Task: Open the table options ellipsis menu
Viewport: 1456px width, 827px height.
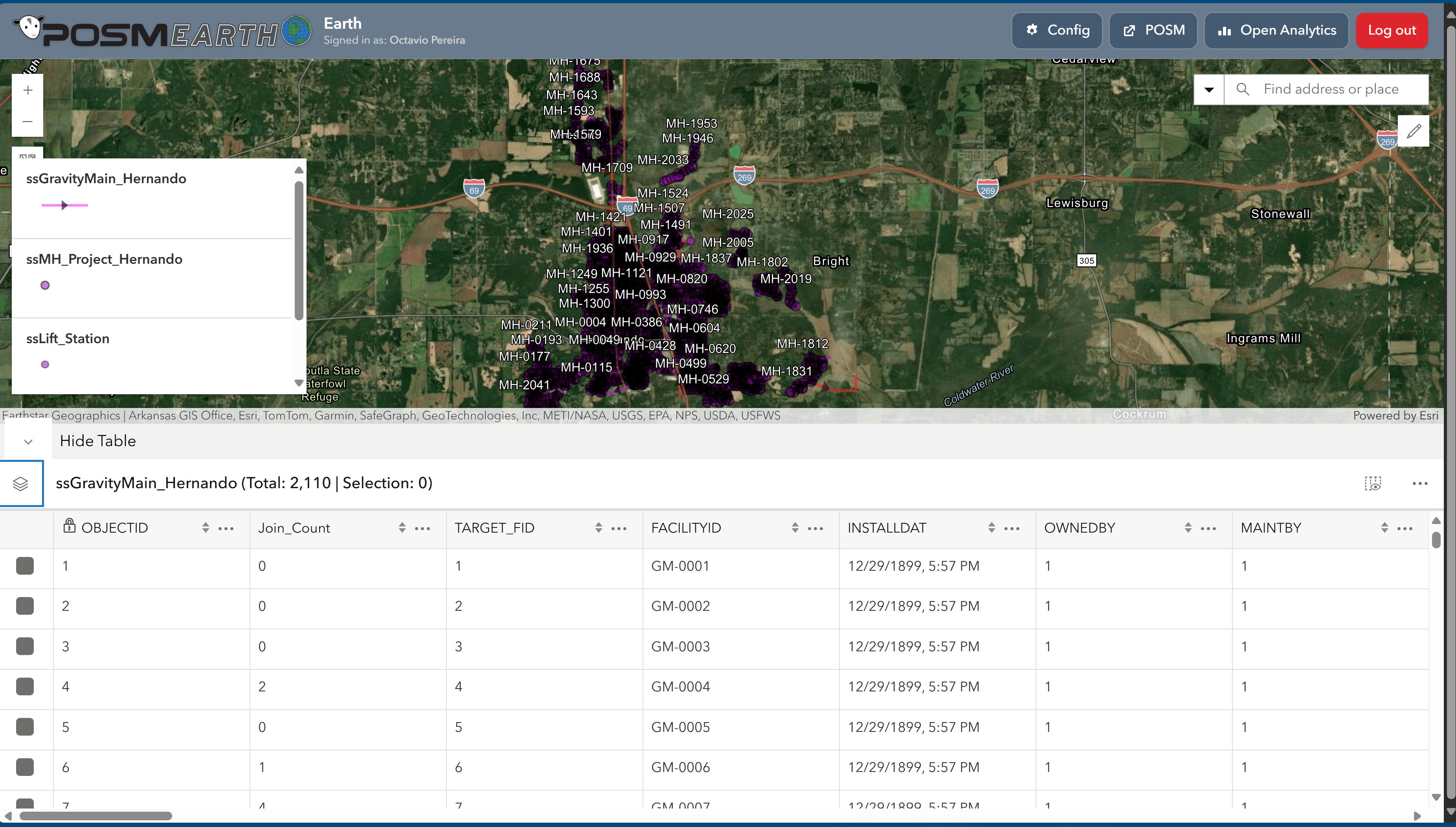Action: 1420,483
